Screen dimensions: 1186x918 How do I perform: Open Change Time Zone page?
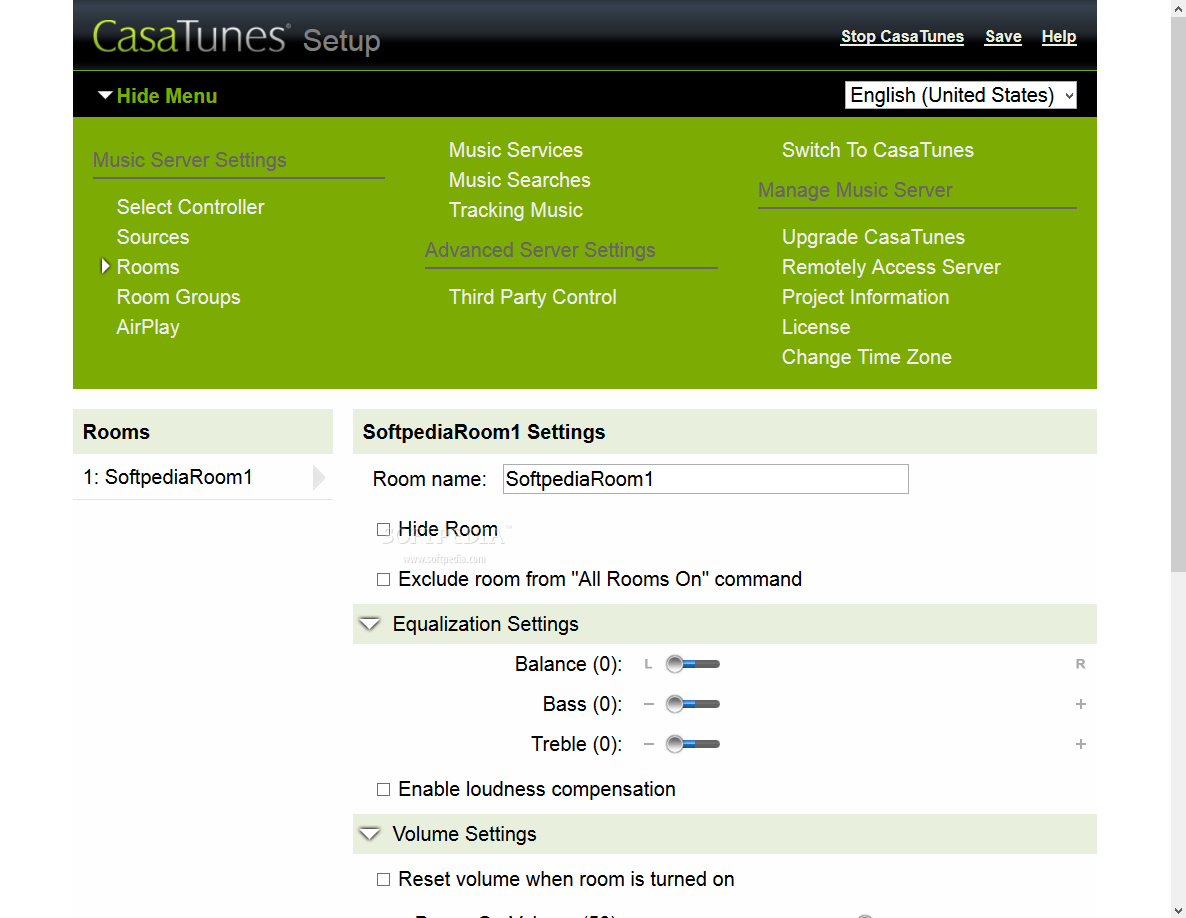tap(867, 357)
